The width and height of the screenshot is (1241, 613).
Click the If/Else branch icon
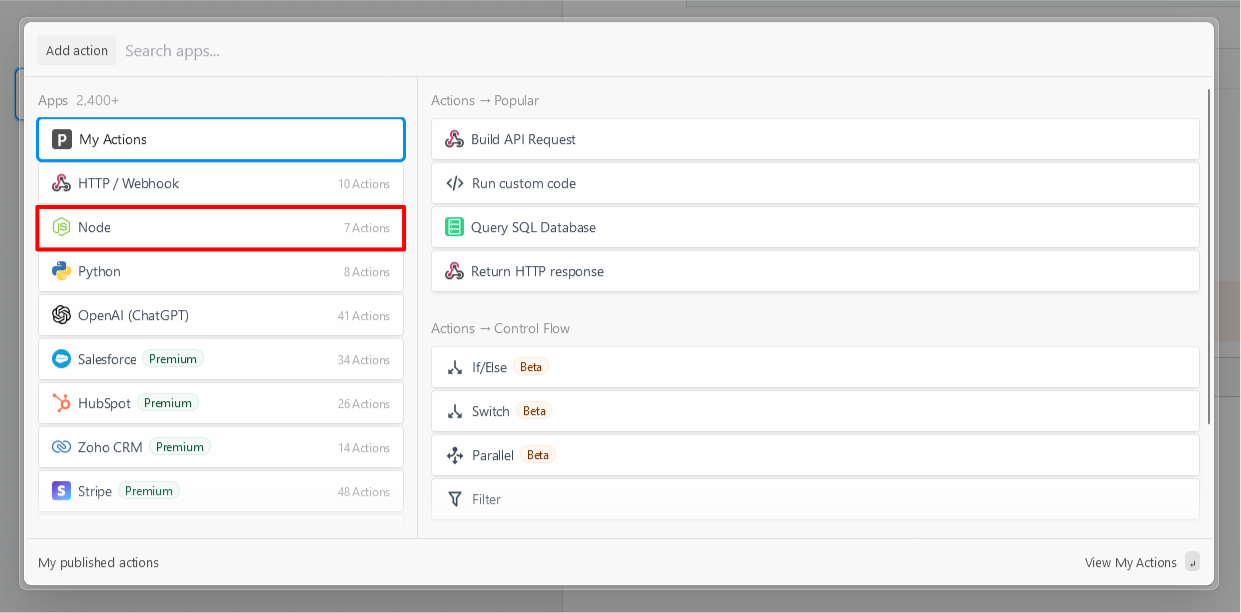pyautogui.click(x=455, y=367)
